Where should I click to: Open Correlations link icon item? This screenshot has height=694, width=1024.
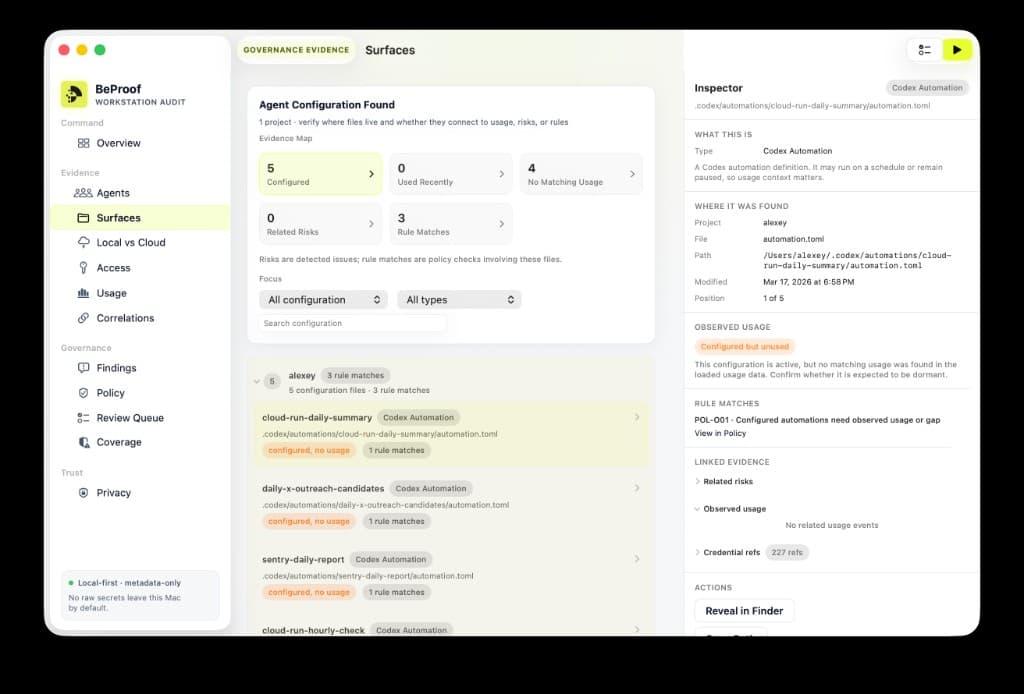tap(83, 318)
